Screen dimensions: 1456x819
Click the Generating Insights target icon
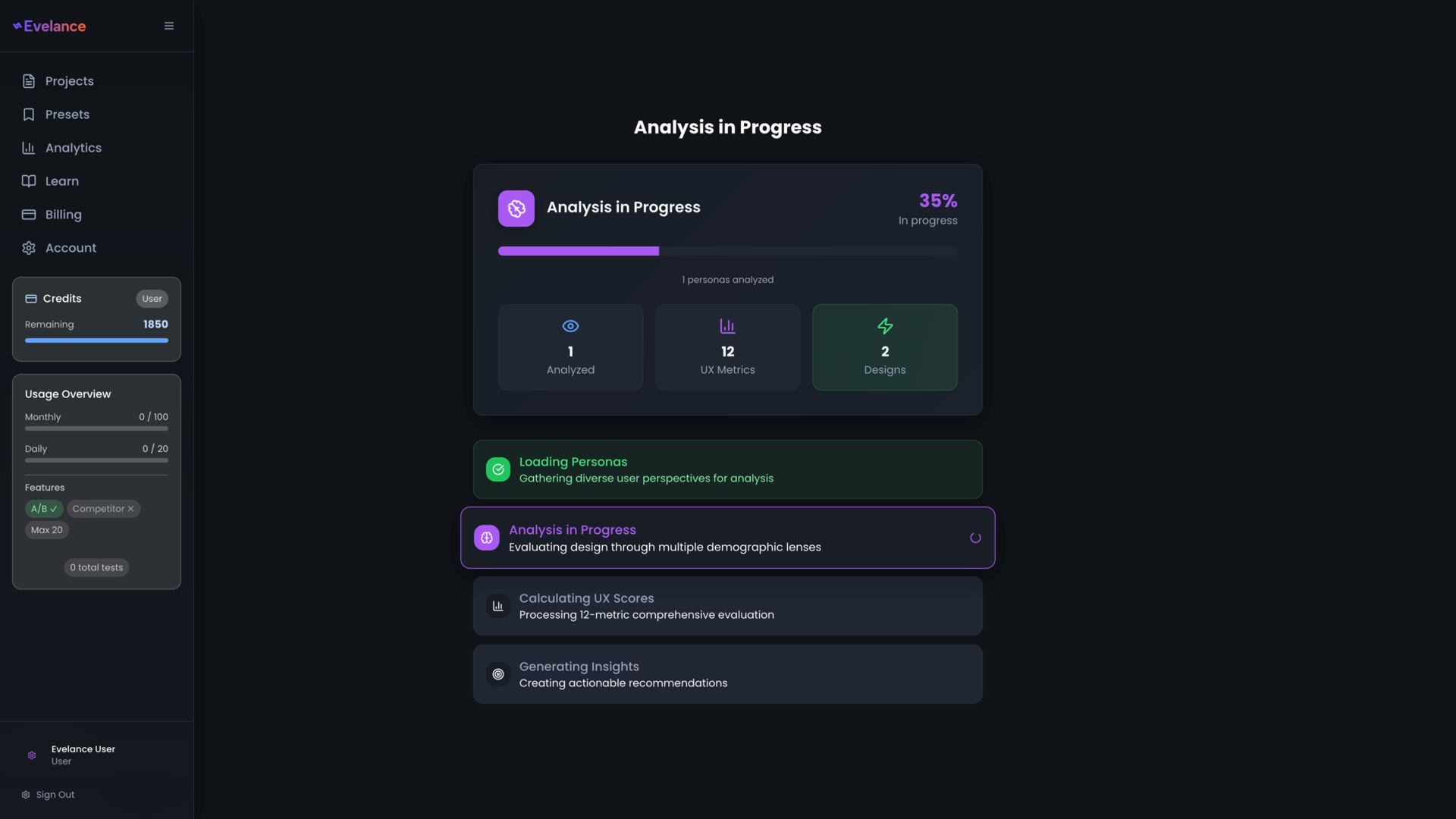point(498,674)
